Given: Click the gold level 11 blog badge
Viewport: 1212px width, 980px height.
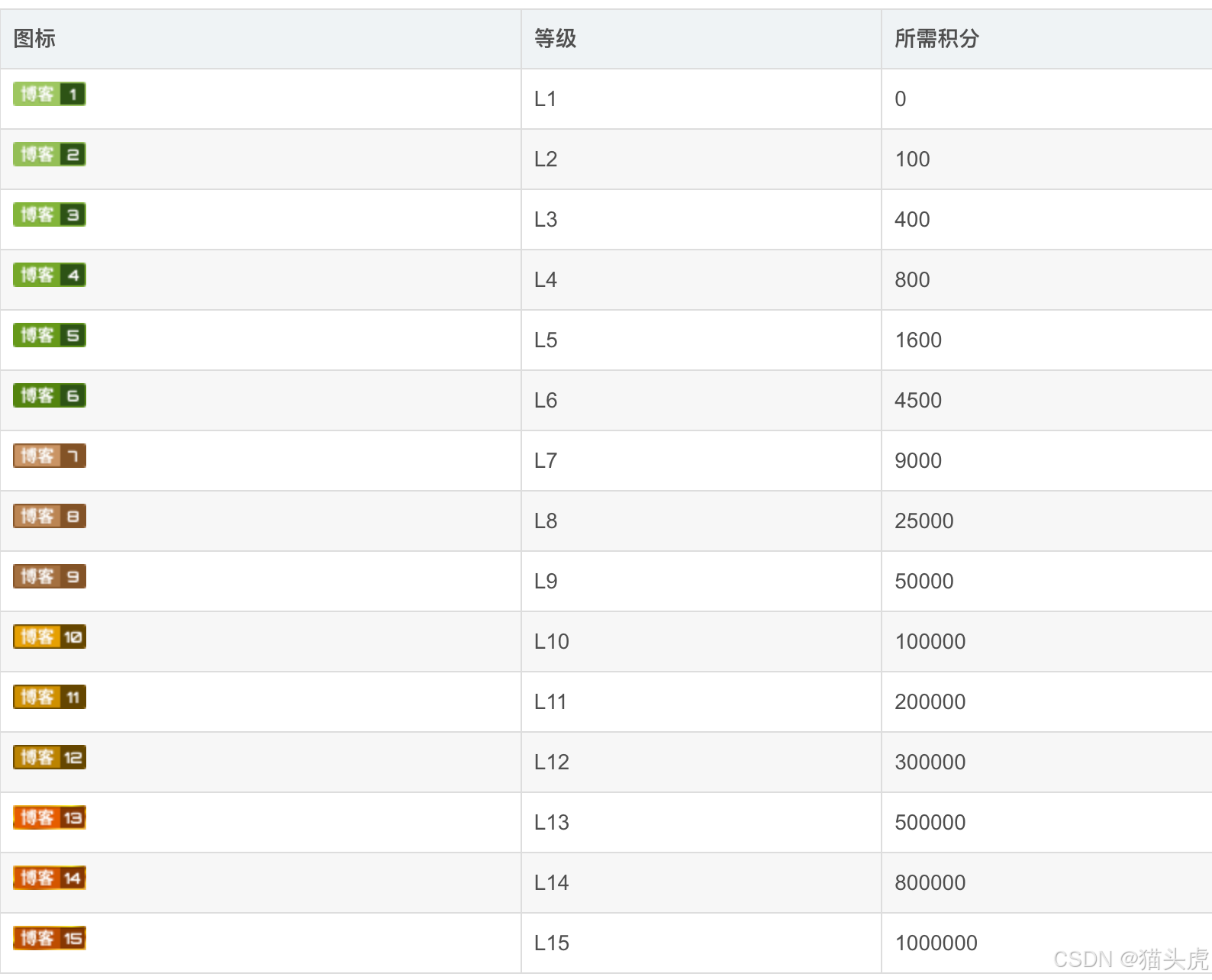Looking at the screenshot, I should click(x=50, y=697).
